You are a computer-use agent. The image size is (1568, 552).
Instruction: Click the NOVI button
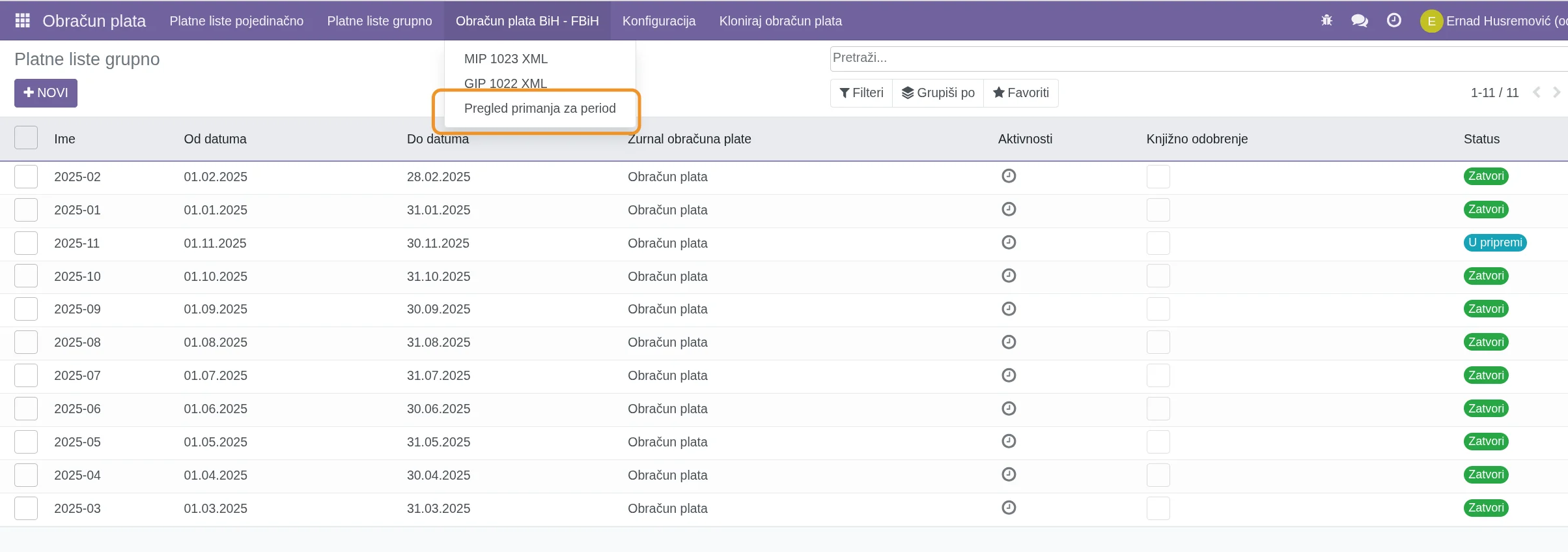point(46,93)
